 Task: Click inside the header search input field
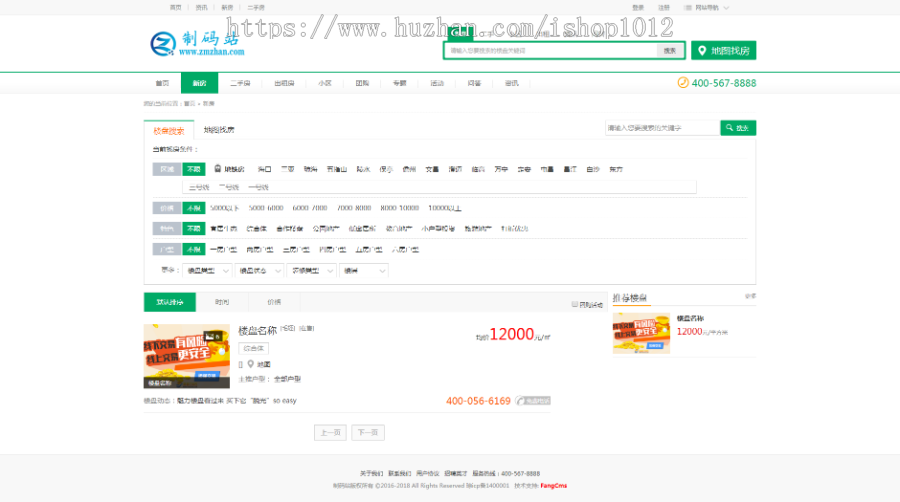551,50
